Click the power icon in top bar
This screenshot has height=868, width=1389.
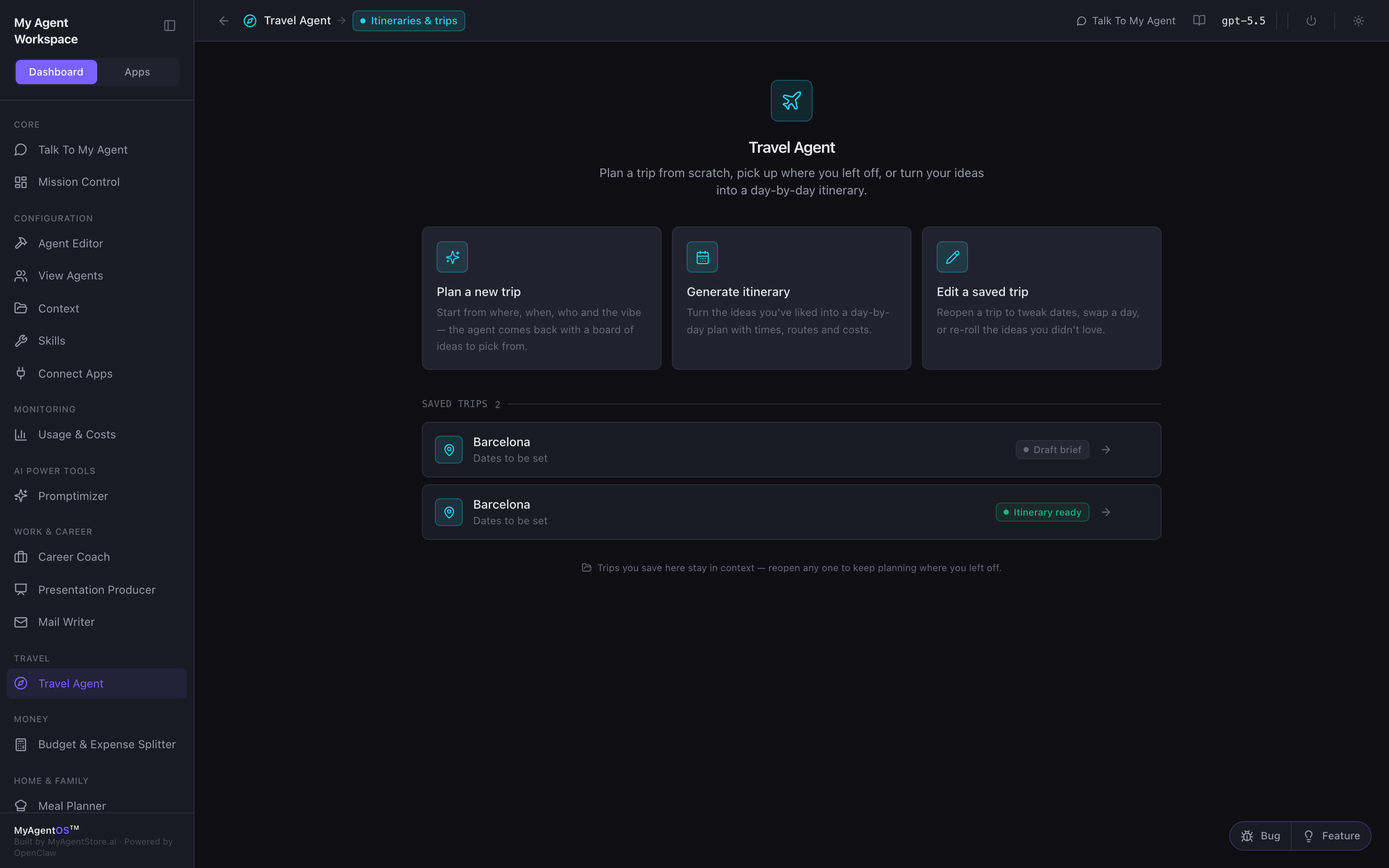pos(1311,21)
